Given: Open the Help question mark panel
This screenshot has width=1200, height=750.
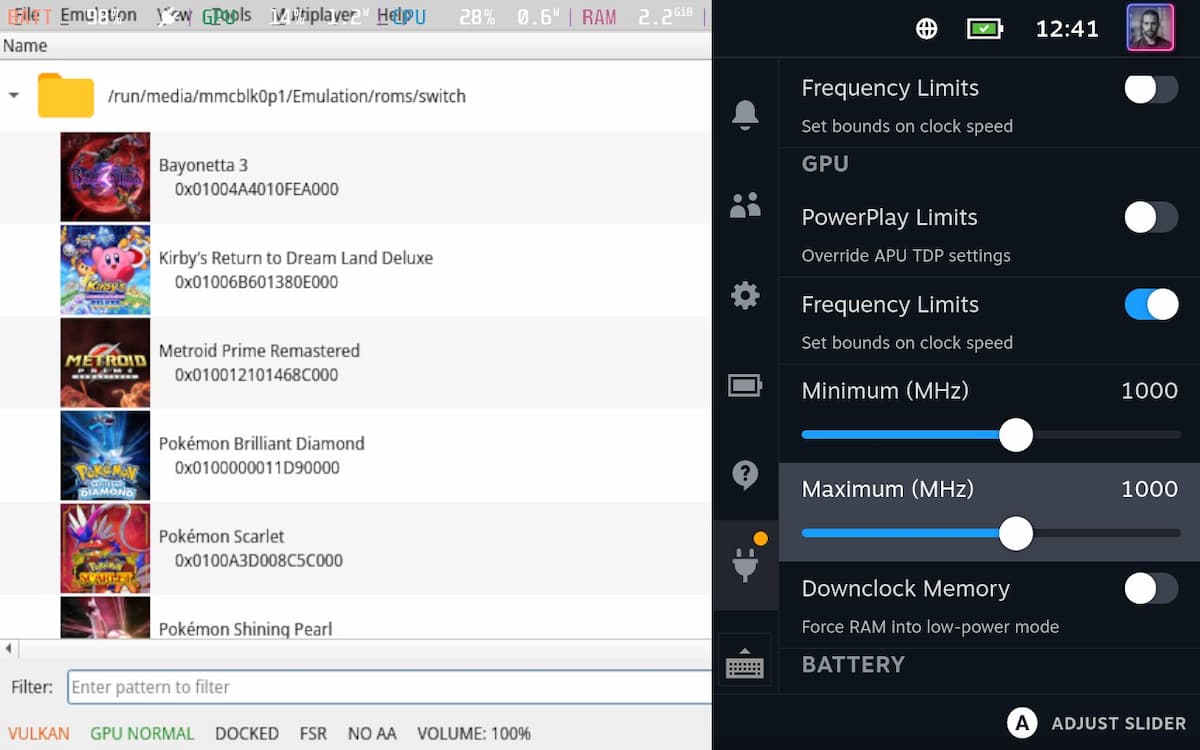Looking at the screenshot, I should [x=745, y=475].
